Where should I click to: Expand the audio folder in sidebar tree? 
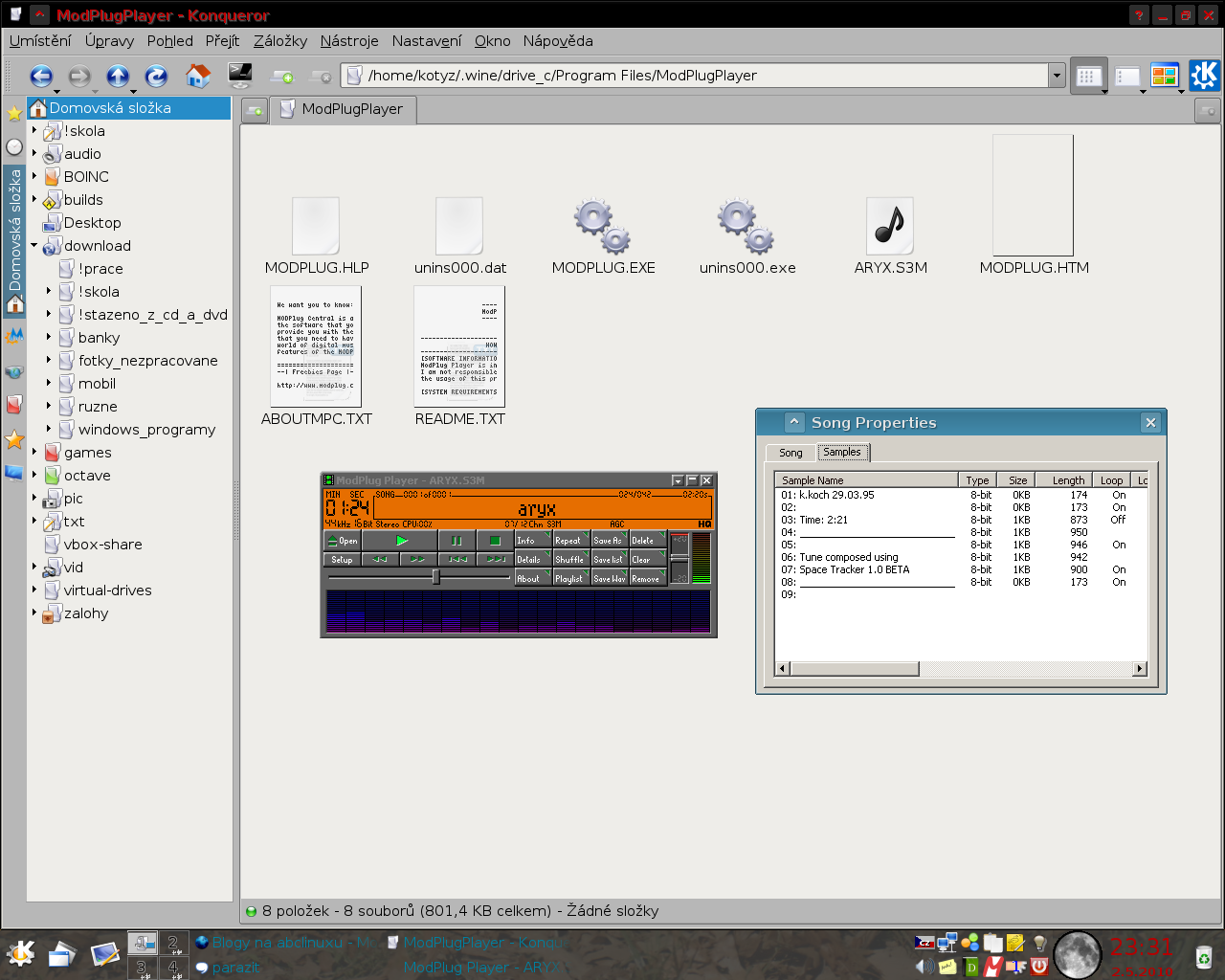pyautogui.click(x=34, y=153)
